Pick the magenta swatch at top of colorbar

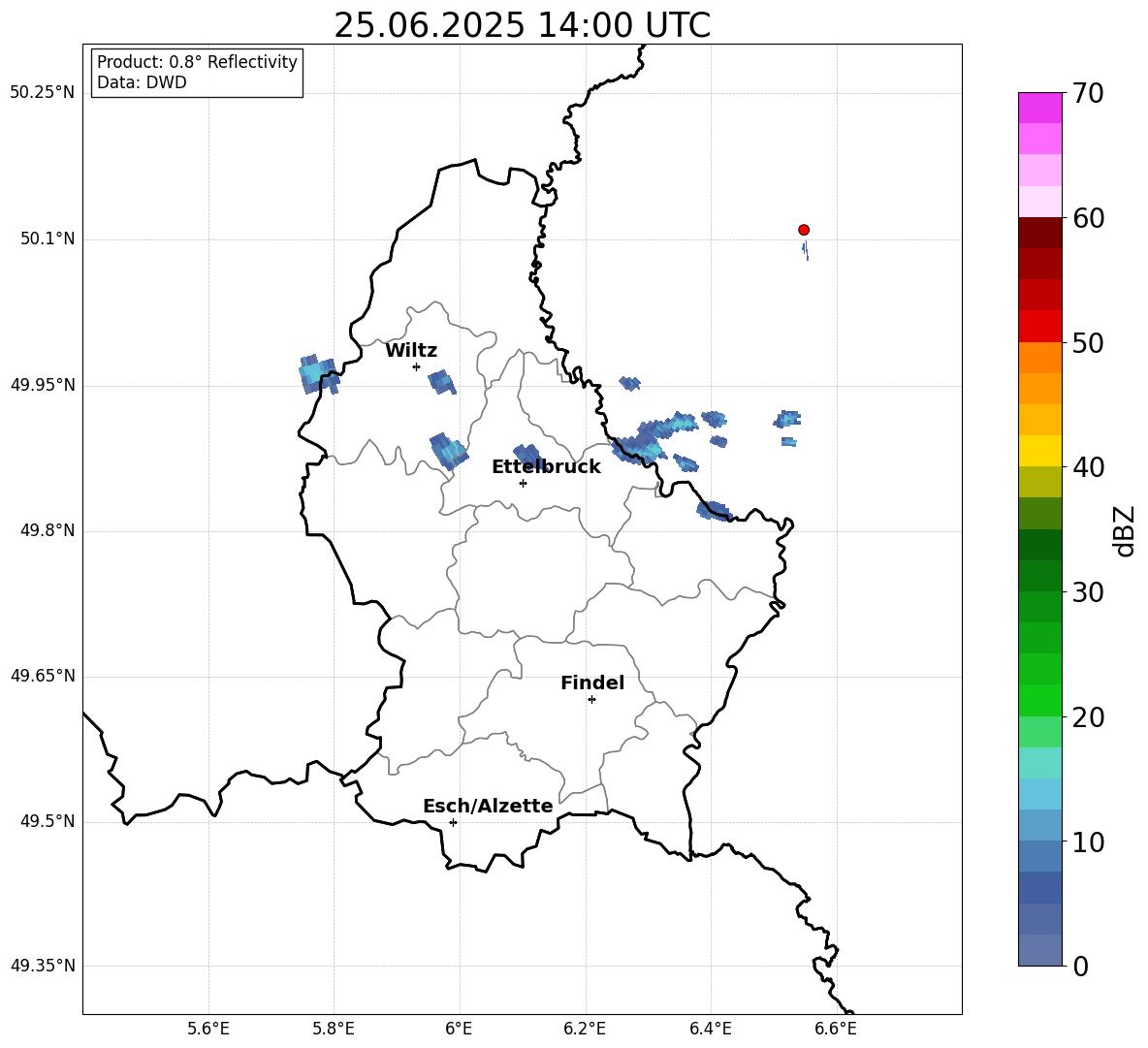coord(1040,109)
